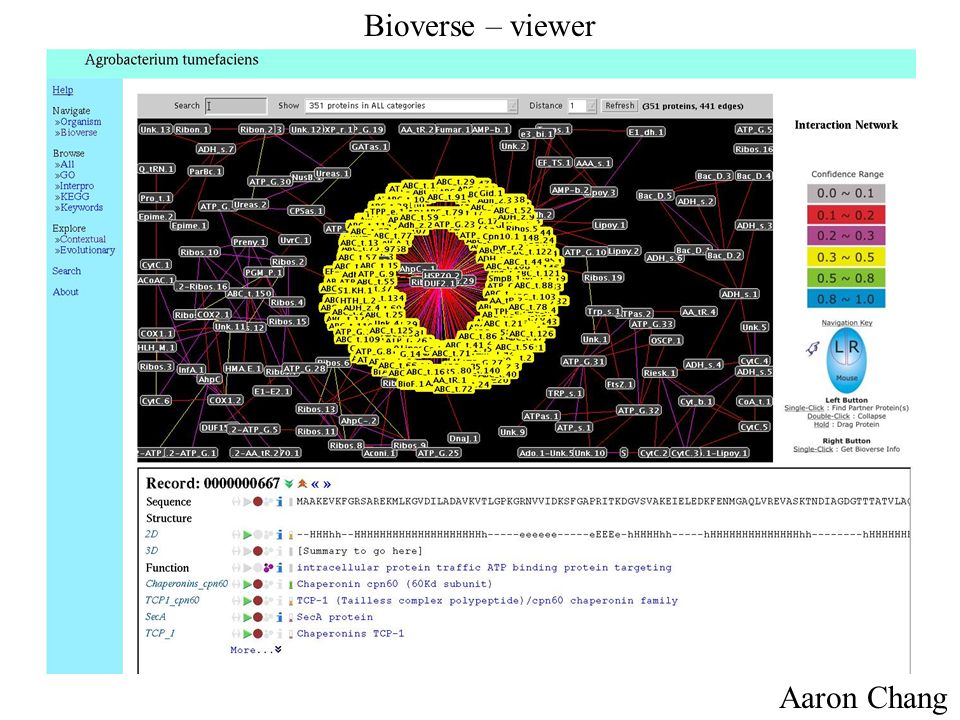Select the UvrC.1 protein node
The image size is (960, 720).
(x=294, y=240)
